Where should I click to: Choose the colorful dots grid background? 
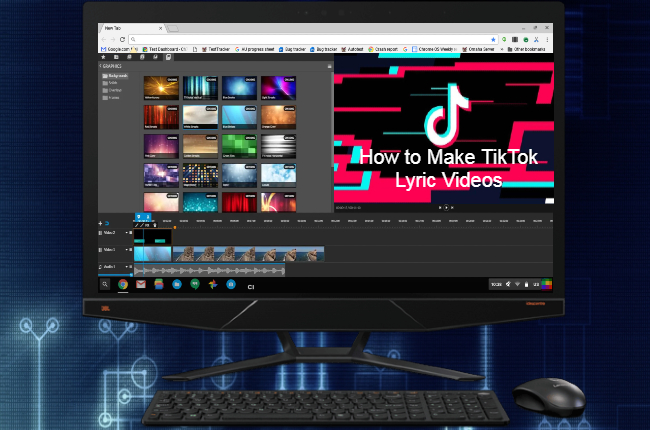click(200, 175)
